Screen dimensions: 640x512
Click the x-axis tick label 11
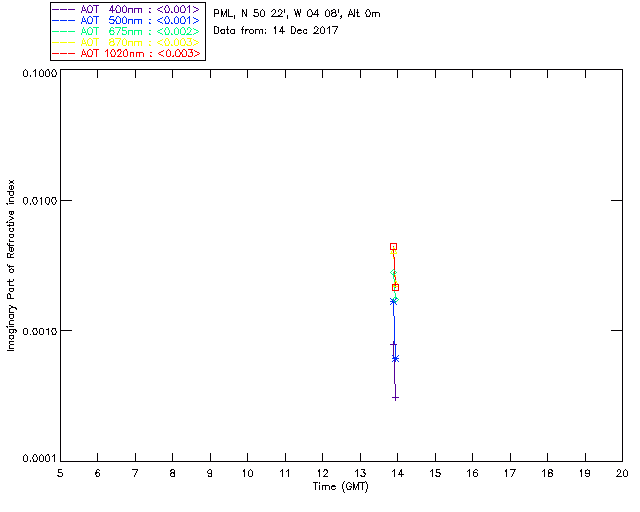(x=285, y=474)
